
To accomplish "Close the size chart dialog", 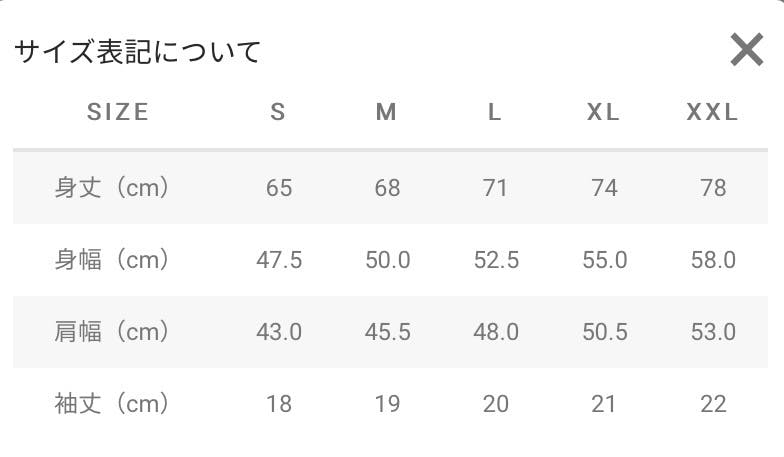I will point(746,50).
